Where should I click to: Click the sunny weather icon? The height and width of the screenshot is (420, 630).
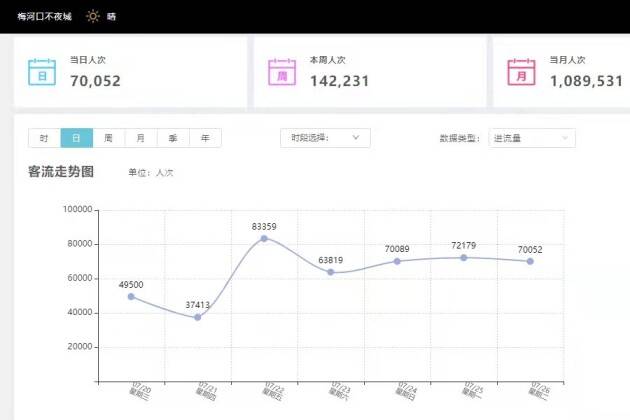(x=92, y=16)
